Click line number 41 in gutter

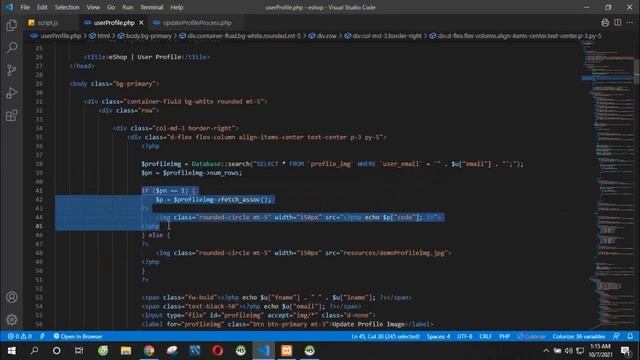point(39,191)
